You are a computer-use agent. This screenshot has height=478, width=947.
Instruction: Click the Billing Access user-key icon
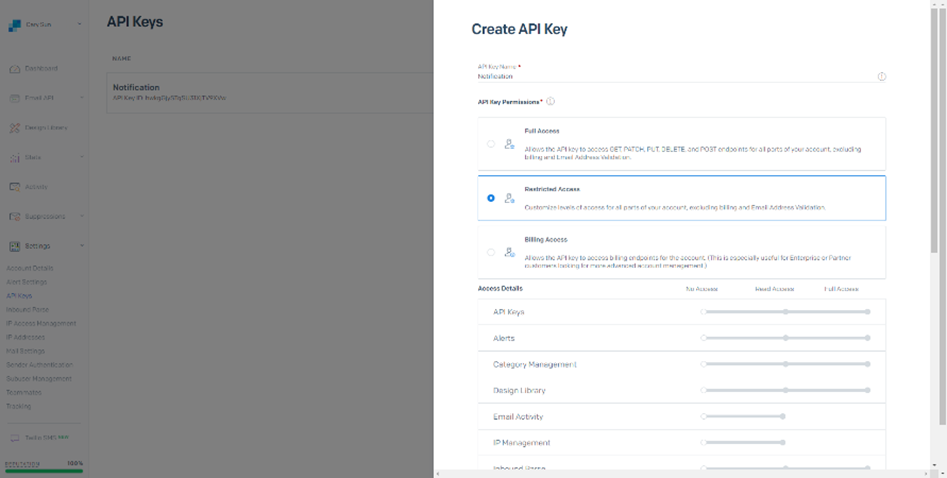pos(509,253)
